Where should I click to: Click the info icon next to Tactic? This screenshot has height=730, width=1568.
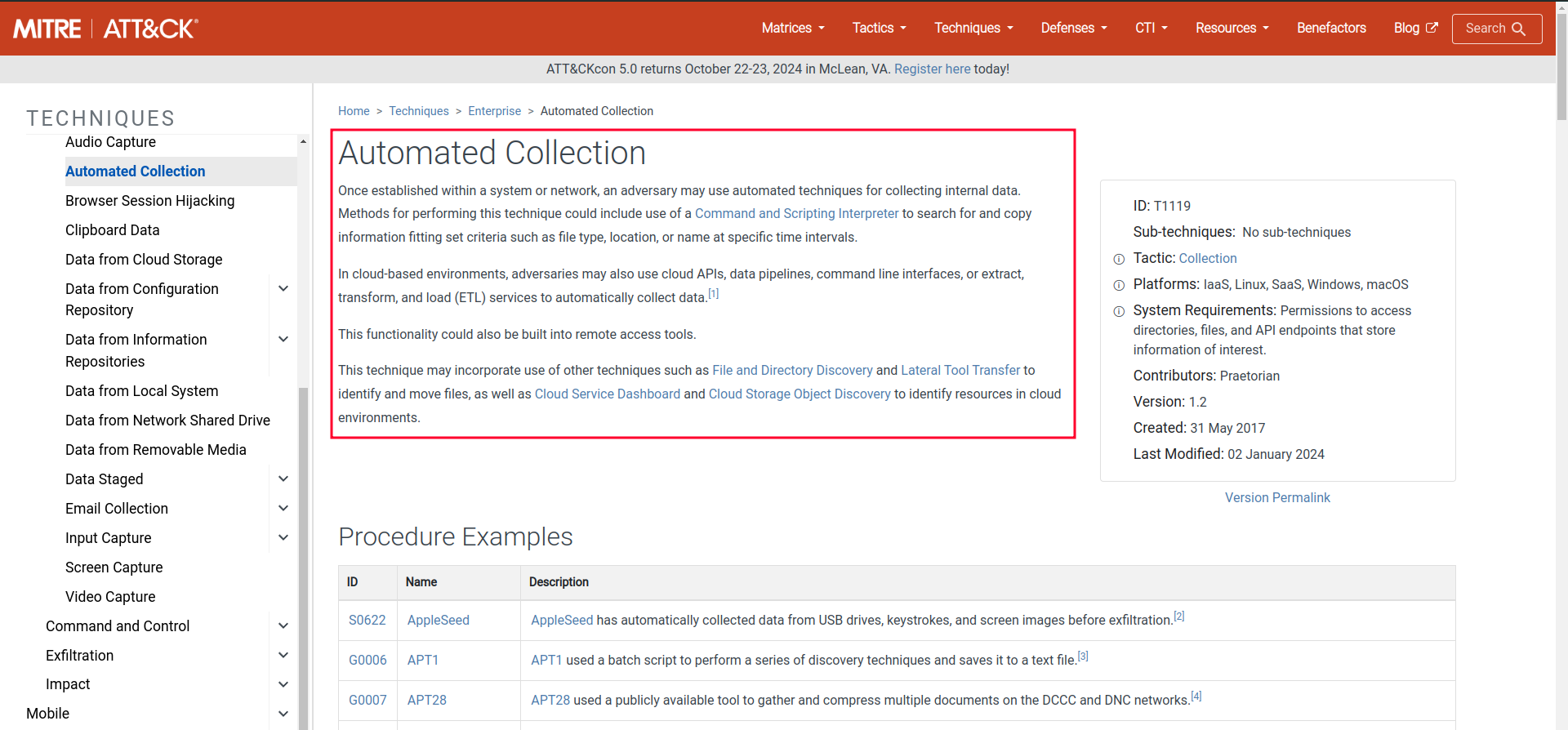[x=1119, y=260]
